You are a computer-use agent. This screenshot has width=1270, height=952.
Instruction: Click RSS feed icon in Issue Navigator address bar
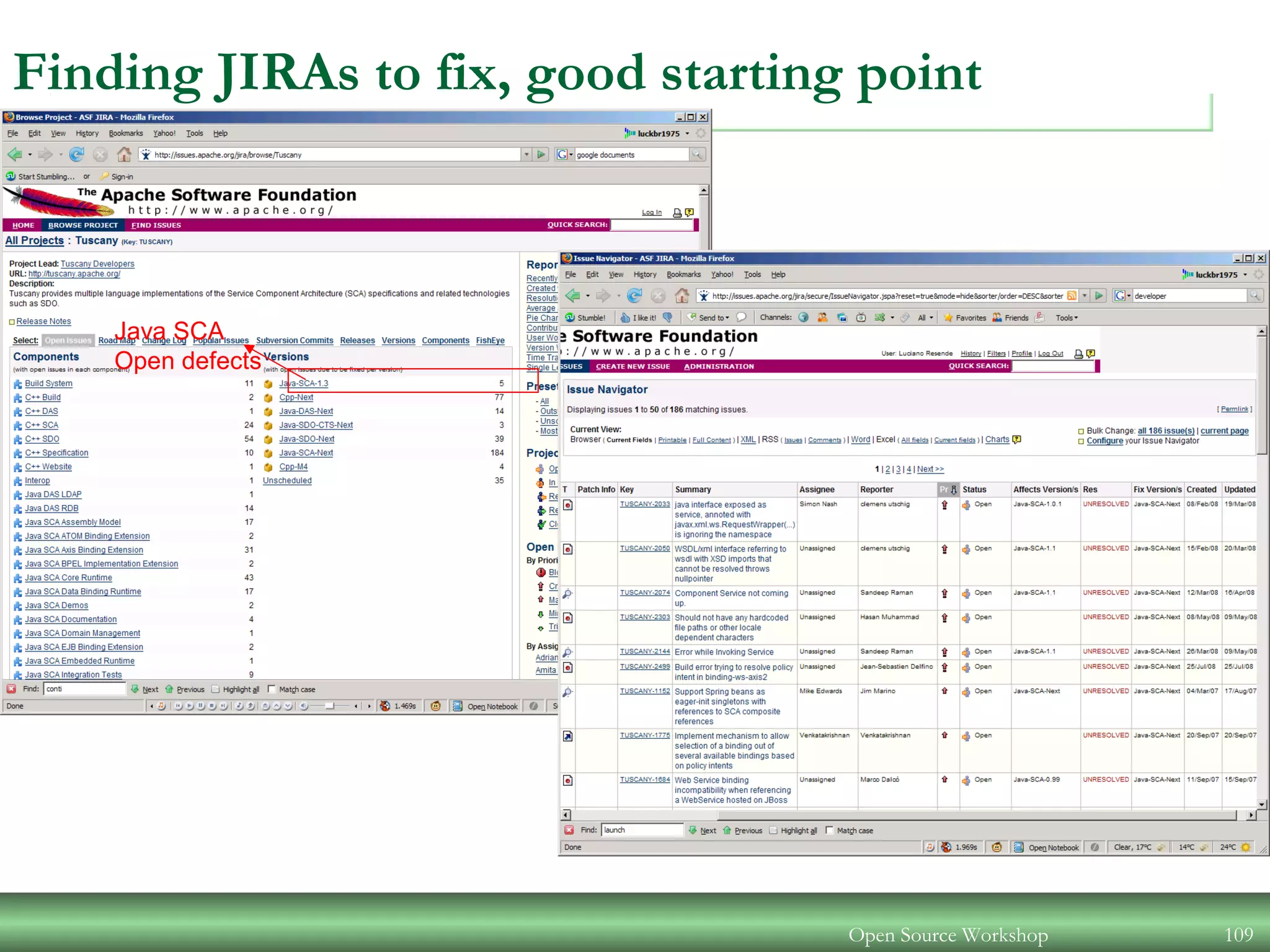point(1072,296)
